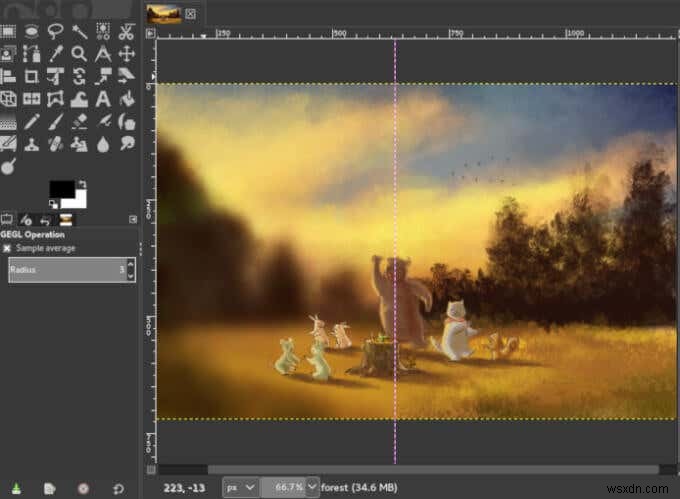Screen dimensions: 680x499
Task: Open the dock tab configuration menu
Action: coord(133,220)
